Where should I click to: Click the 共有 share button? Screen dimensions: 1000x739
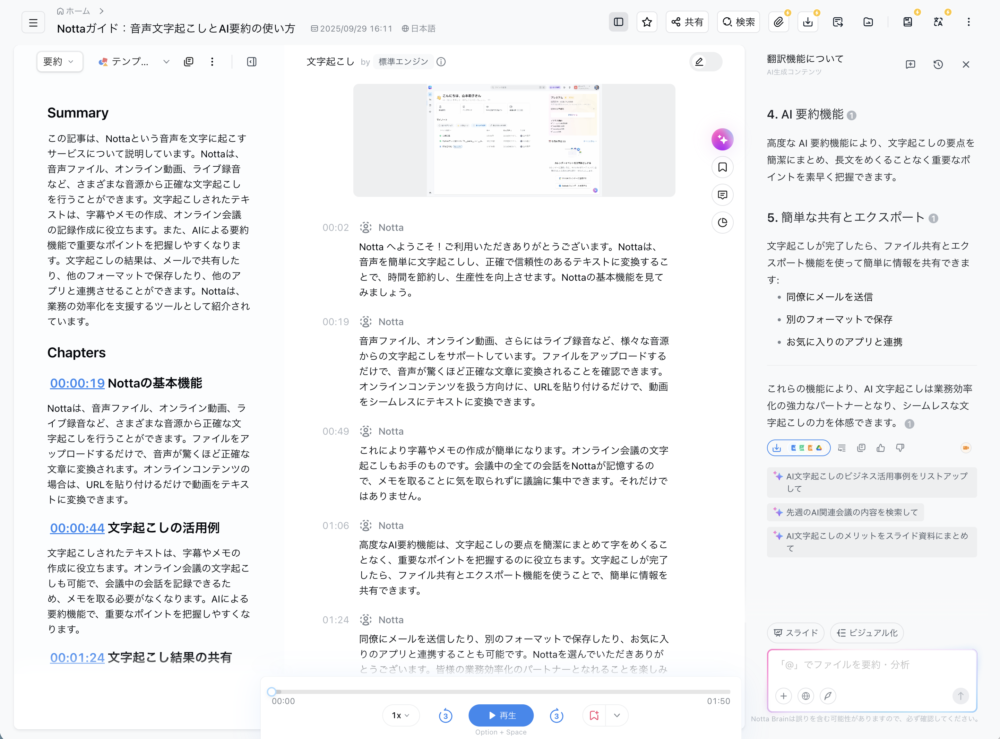(686, 22)
